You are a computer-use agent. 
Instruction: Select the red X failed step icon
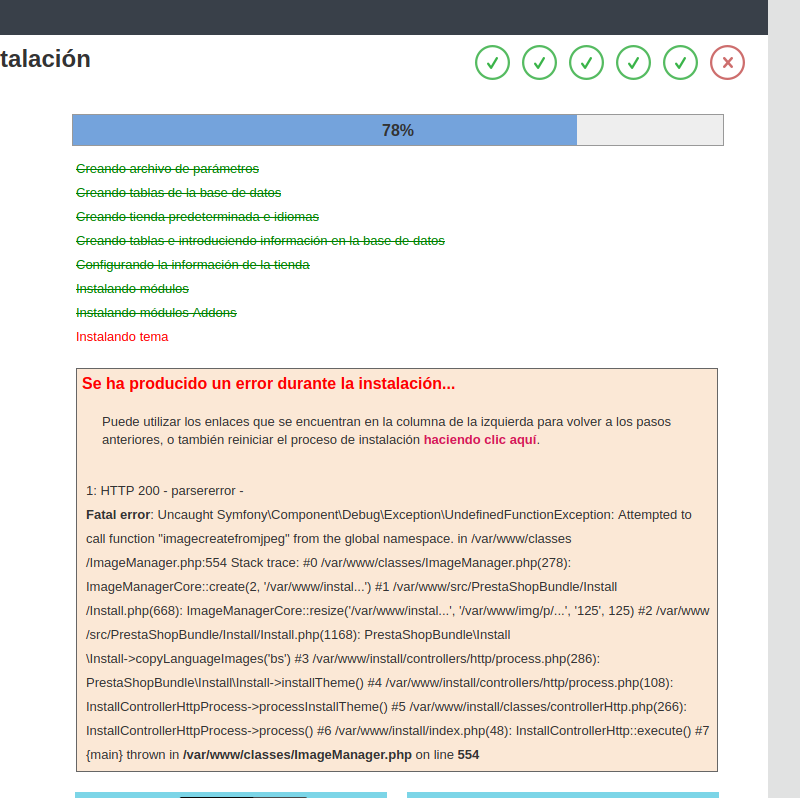coord(727,62)
